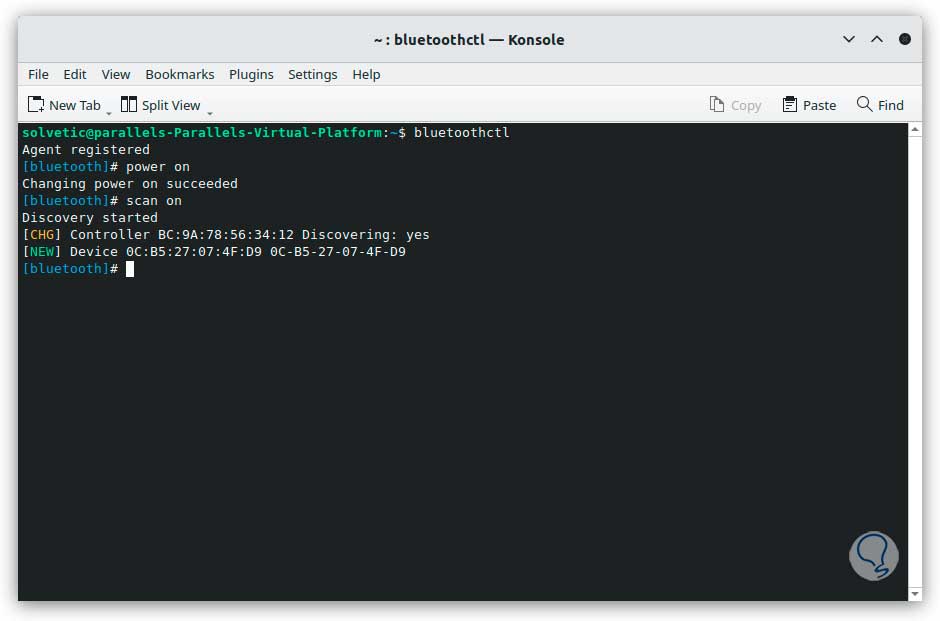Open the File menu

38,74
